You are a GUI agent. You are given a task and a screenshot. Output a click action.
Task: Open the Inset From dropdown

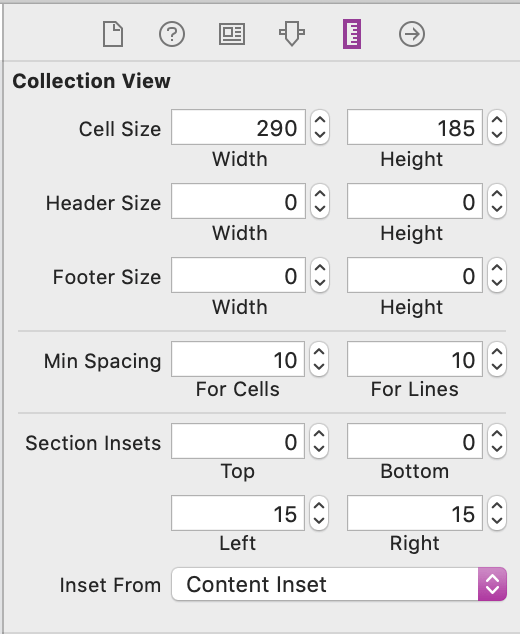pyautogui.click(x=339, y=584)
